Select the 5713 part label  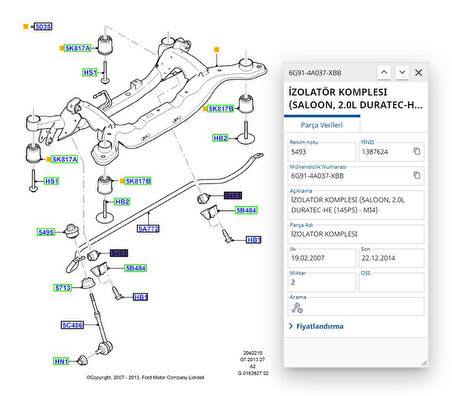[x=63, y=287]
